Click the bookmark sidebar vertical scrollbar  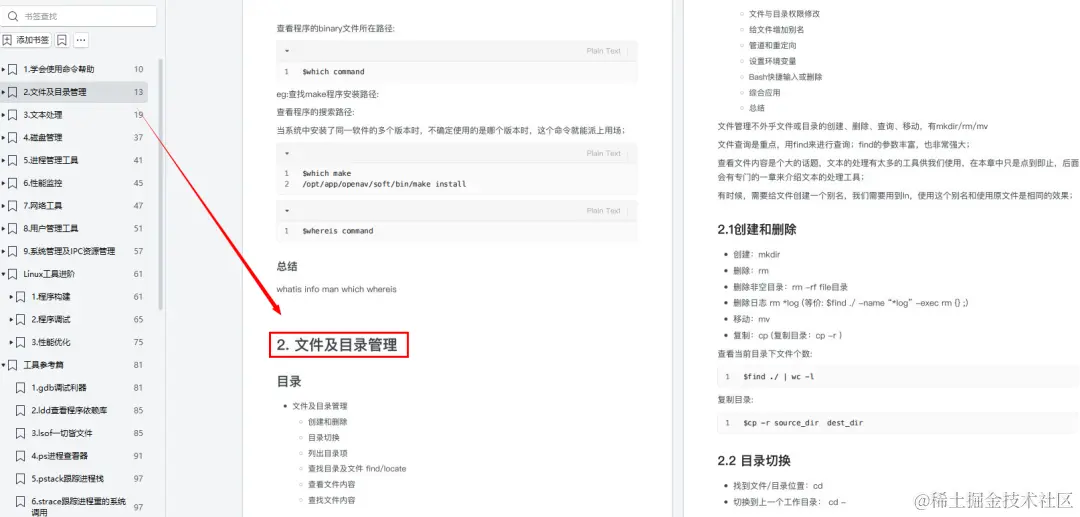[162, 182]
